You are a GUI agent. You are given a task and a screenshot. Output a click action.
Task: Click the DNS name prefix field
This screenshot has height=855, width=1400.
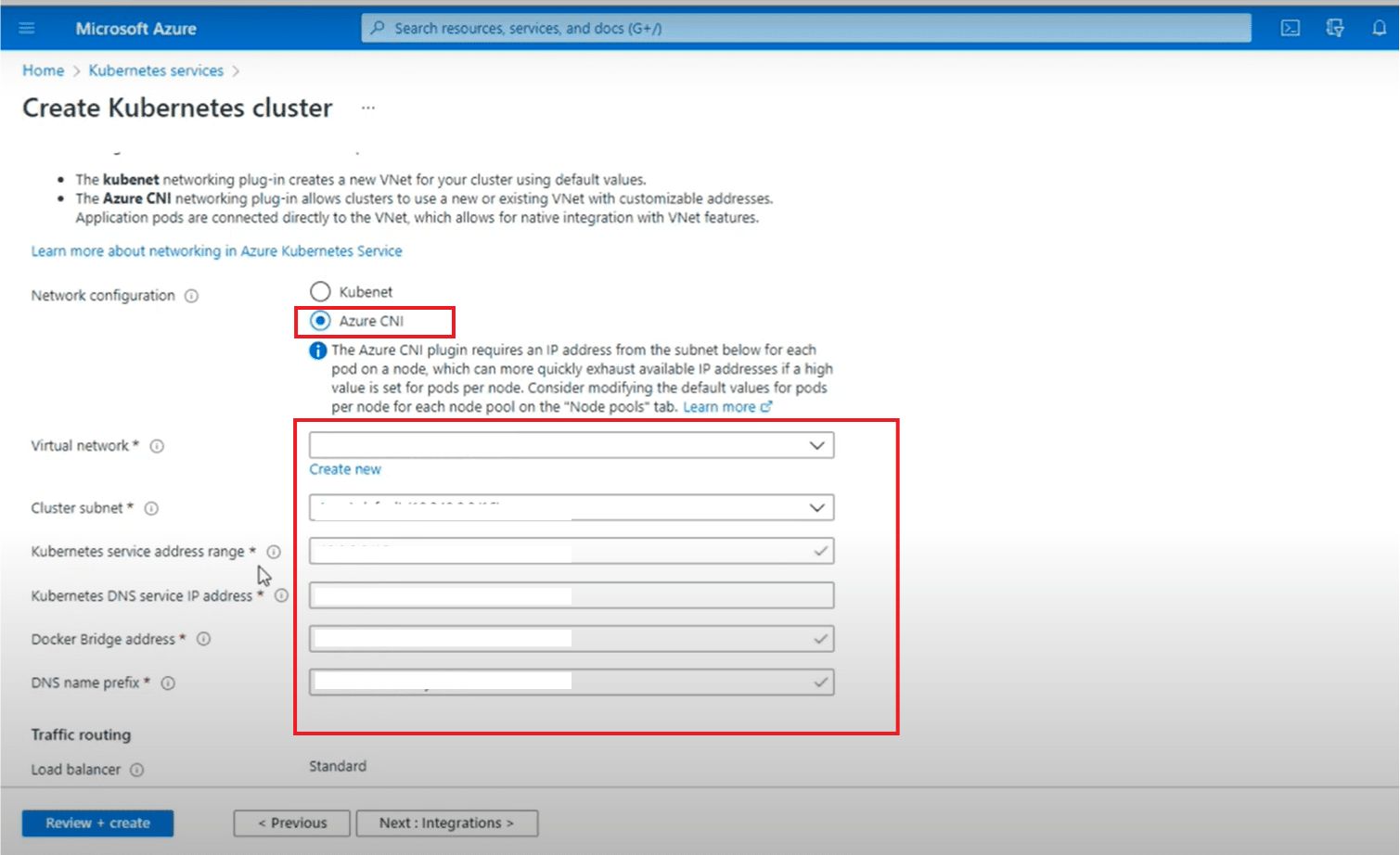572,683
